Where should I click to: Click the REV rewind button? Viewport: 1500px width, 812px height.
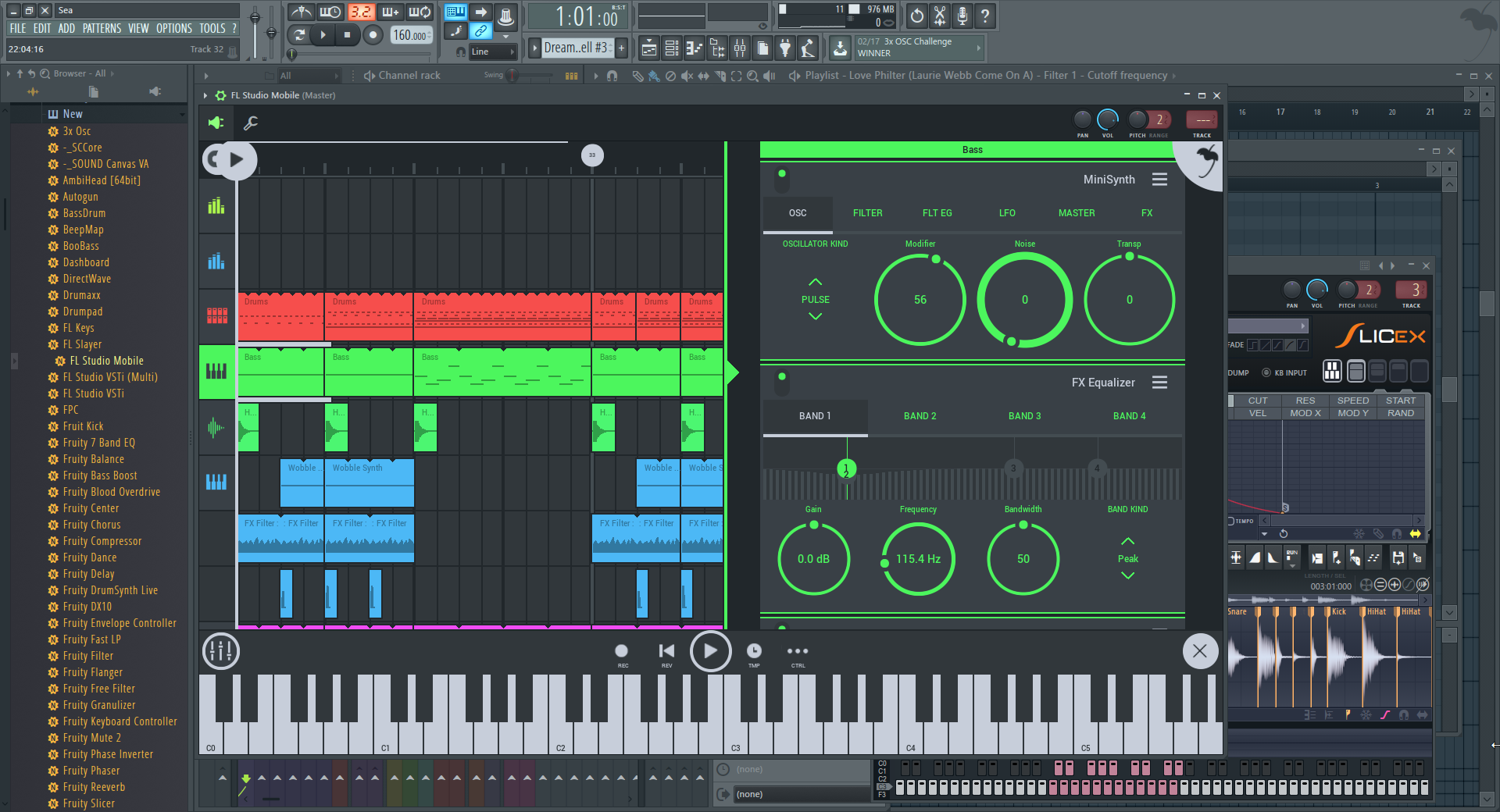point(666,654)
